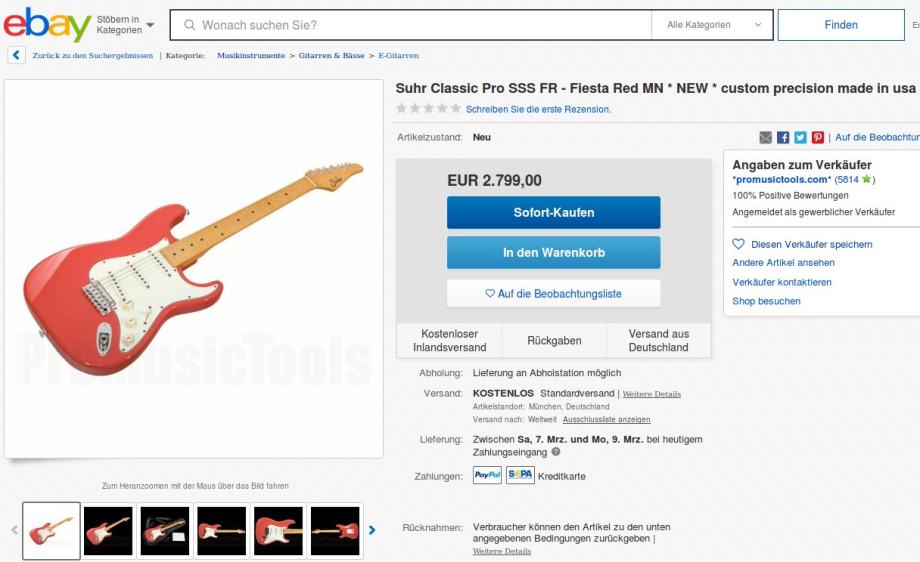The image size is (920, 562).
Task: Expand Stöbern in Kategorien menu
Action: [126, 25]
